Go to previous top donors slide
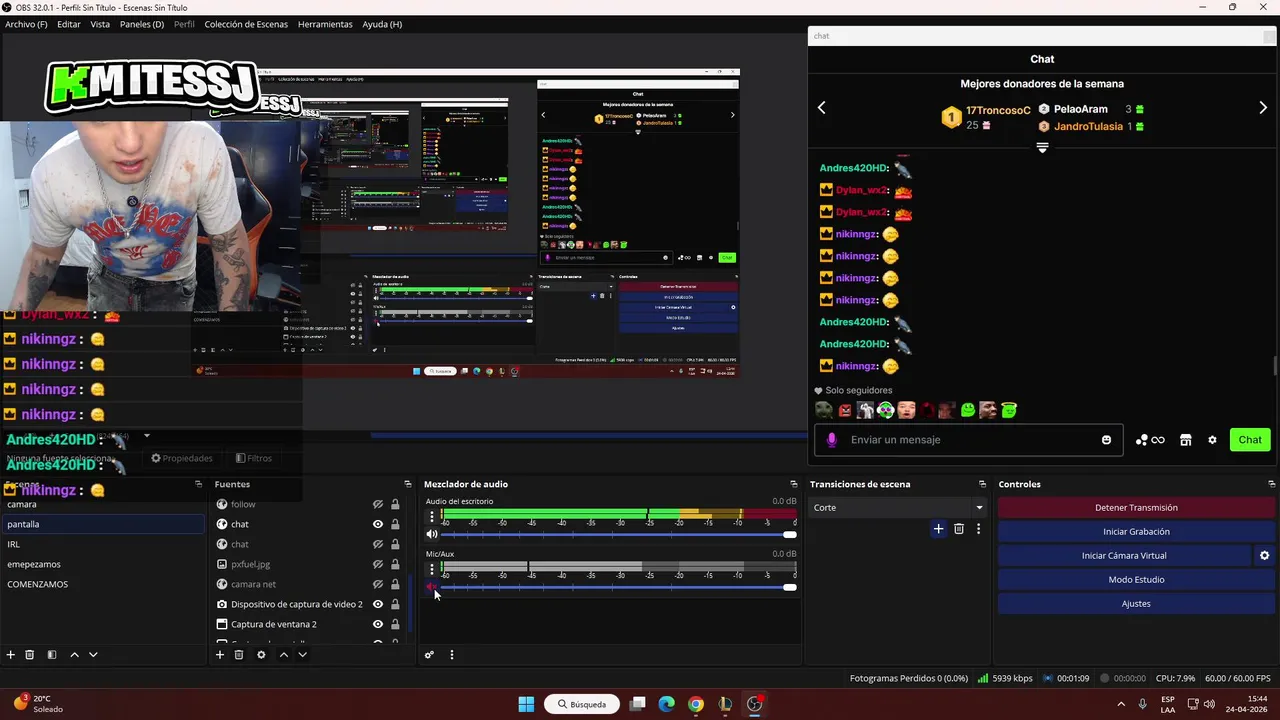1280x720 pixels. tap(822, 108)
